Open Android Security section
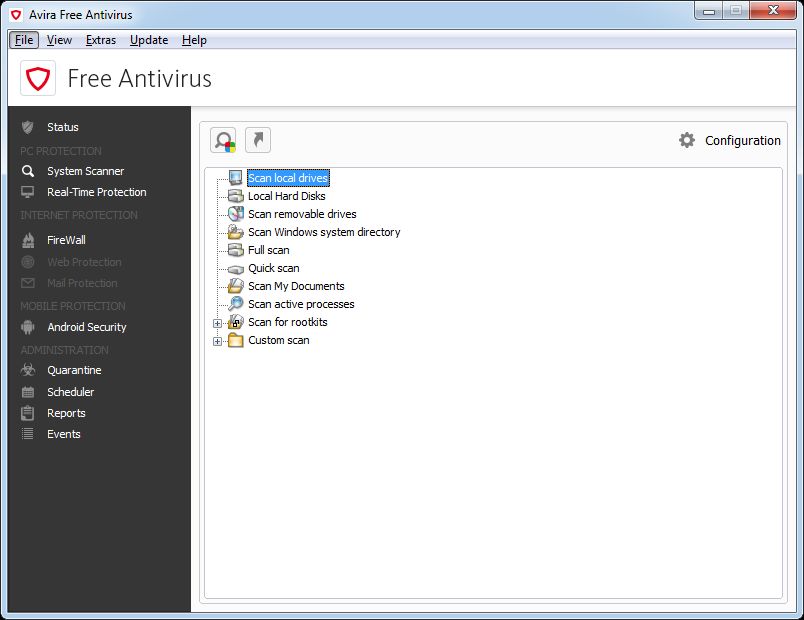The width and height of the screenshot is (804, 620). pyautogui.click(x=87, y=327)
